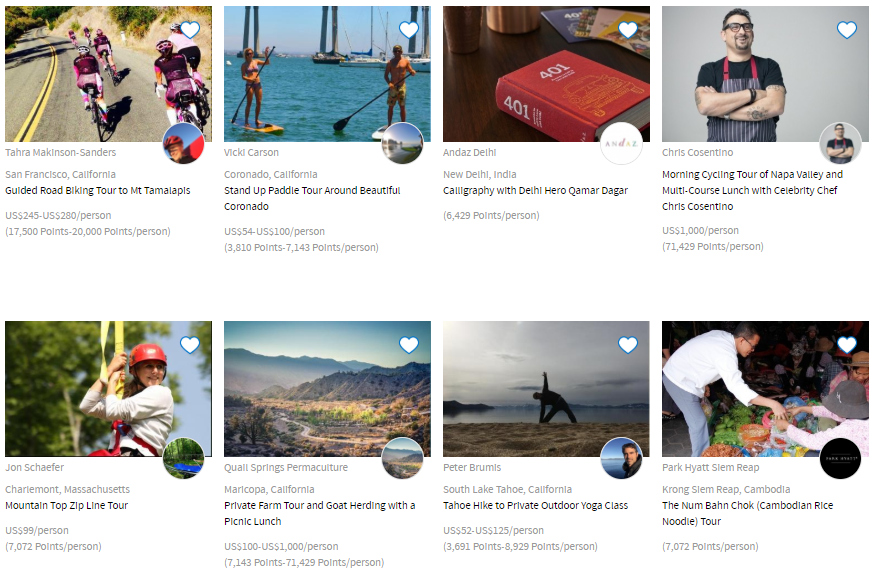View Chris Cosentino's profile picture

840,143
